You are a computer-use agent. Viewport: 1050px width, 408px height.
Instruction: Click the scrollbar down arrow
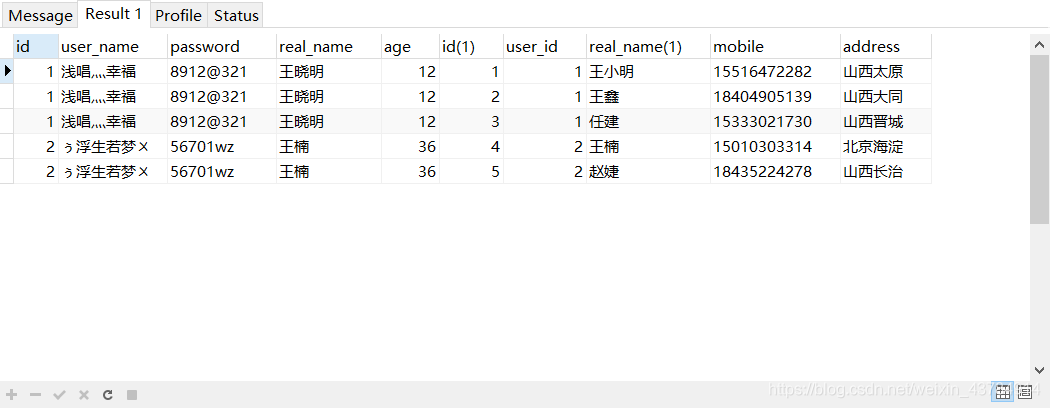[1039, 369]
